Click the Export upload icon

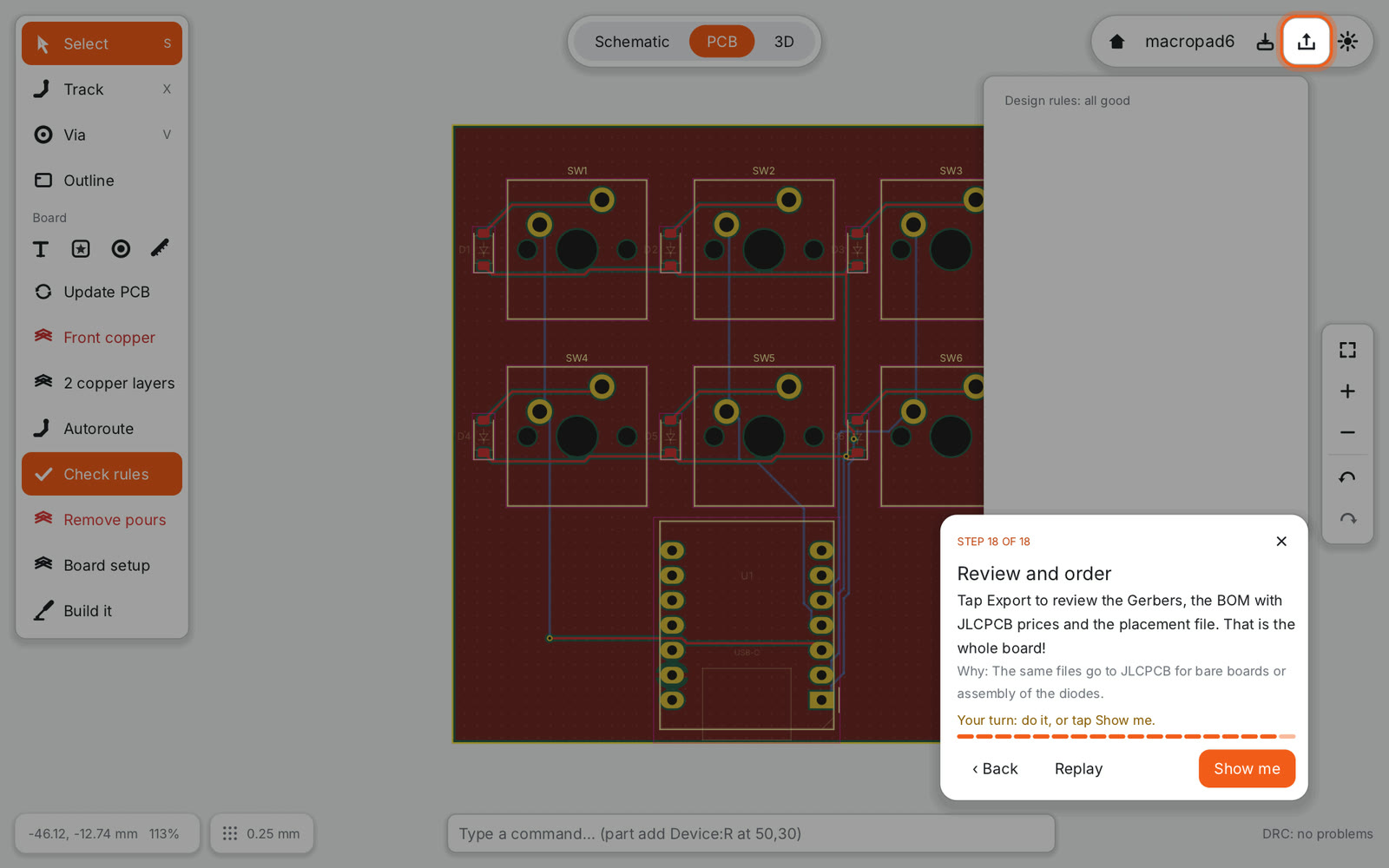(x=1306, y=41)
